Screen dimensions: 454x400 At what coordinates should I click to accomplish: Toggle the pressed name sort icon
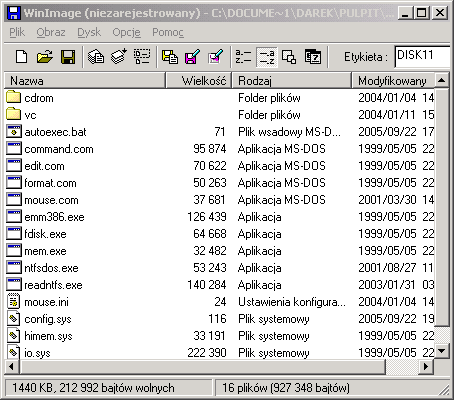(267, 57)
